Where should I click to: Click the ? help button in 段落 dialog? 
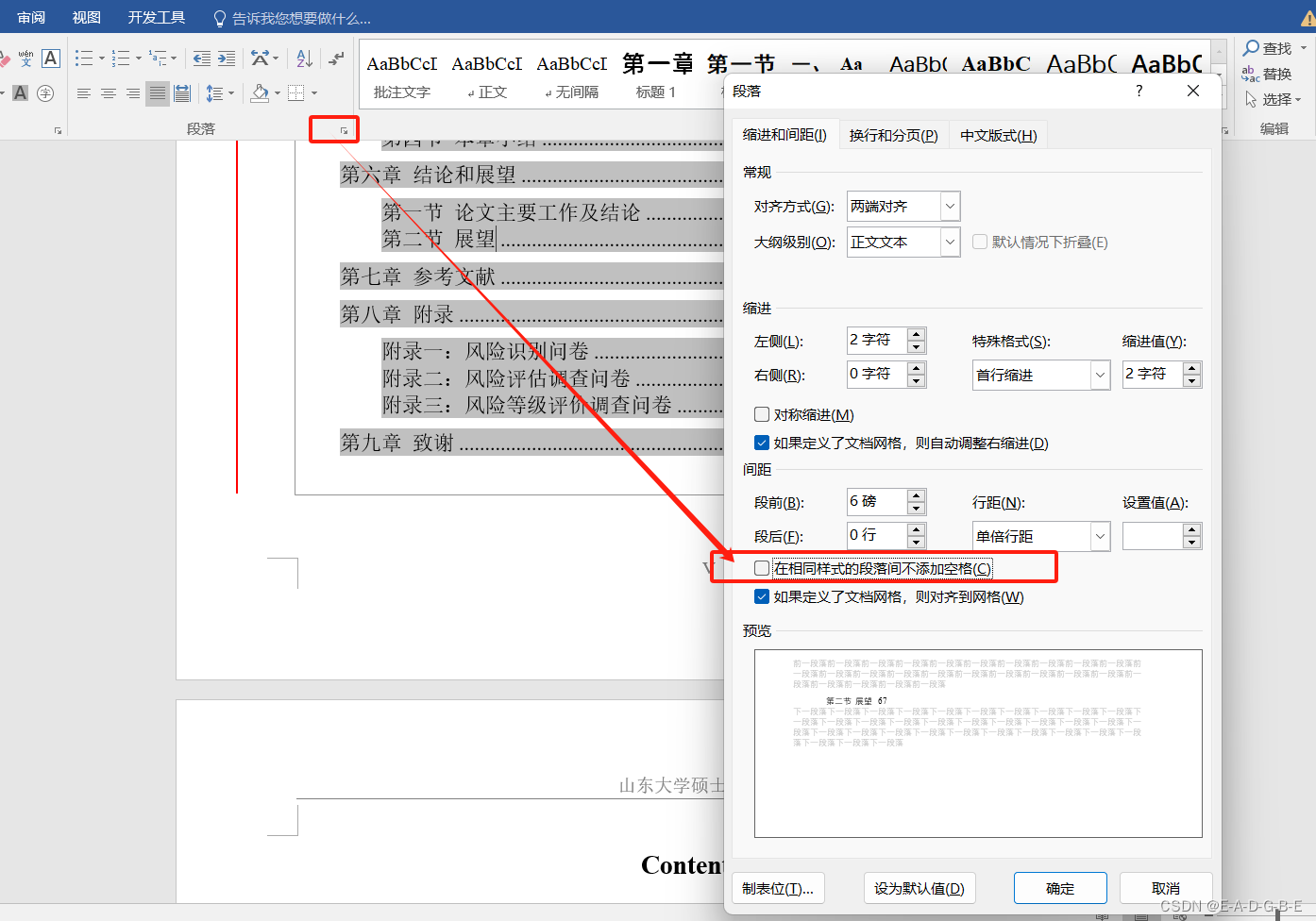[1139, 91]
